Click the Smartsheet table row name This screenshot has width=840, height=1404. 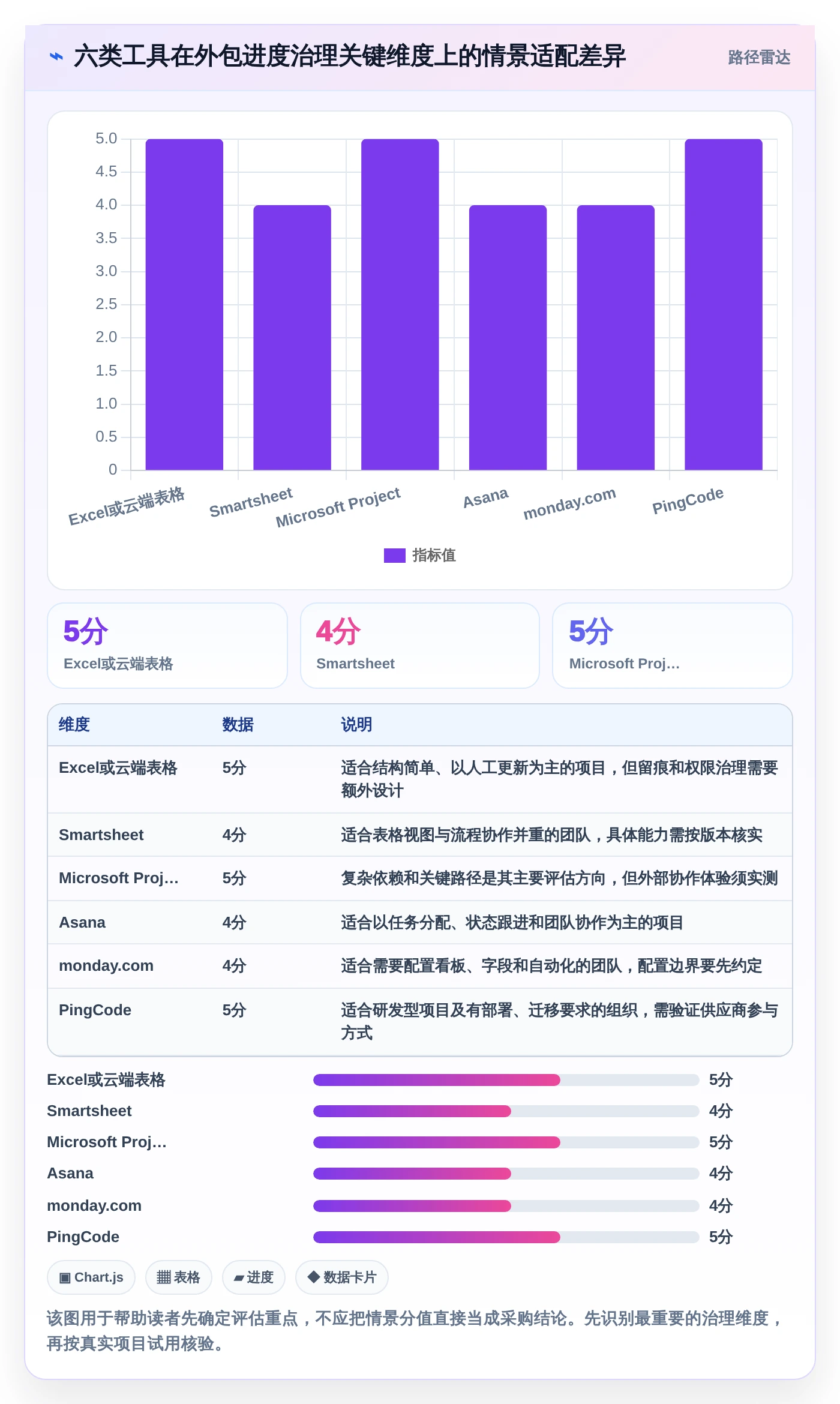pyautogui.click(x=101, y=835)
